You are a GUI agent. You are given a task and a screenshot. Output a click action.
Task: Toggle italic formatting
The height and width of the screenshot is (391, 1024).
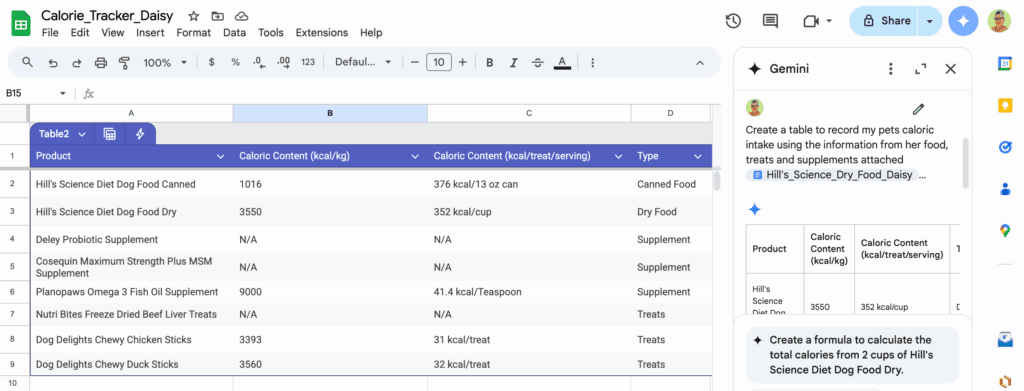[513, 63]
